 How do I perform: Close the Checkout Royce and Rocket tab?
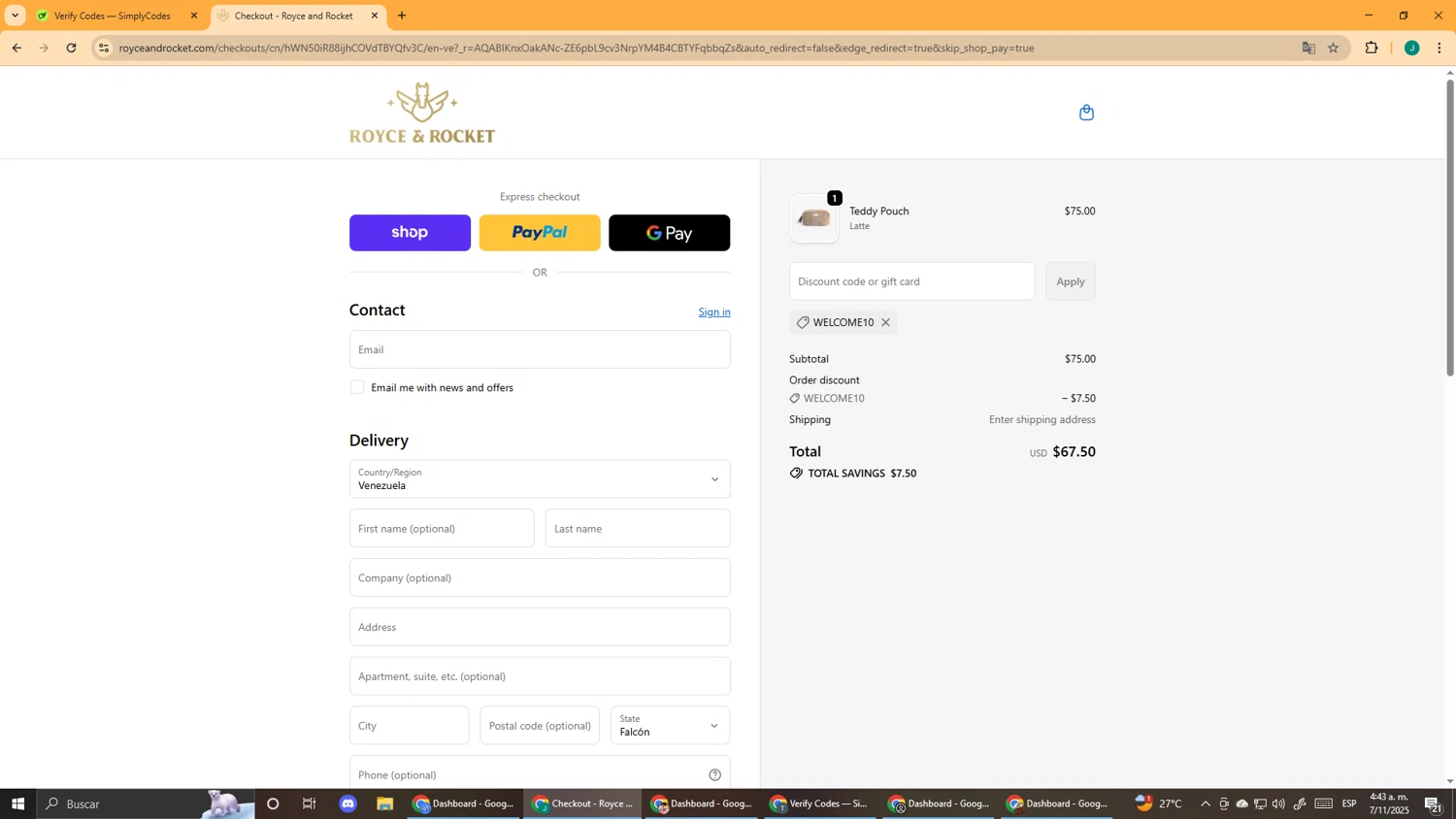tap(375, 16)
